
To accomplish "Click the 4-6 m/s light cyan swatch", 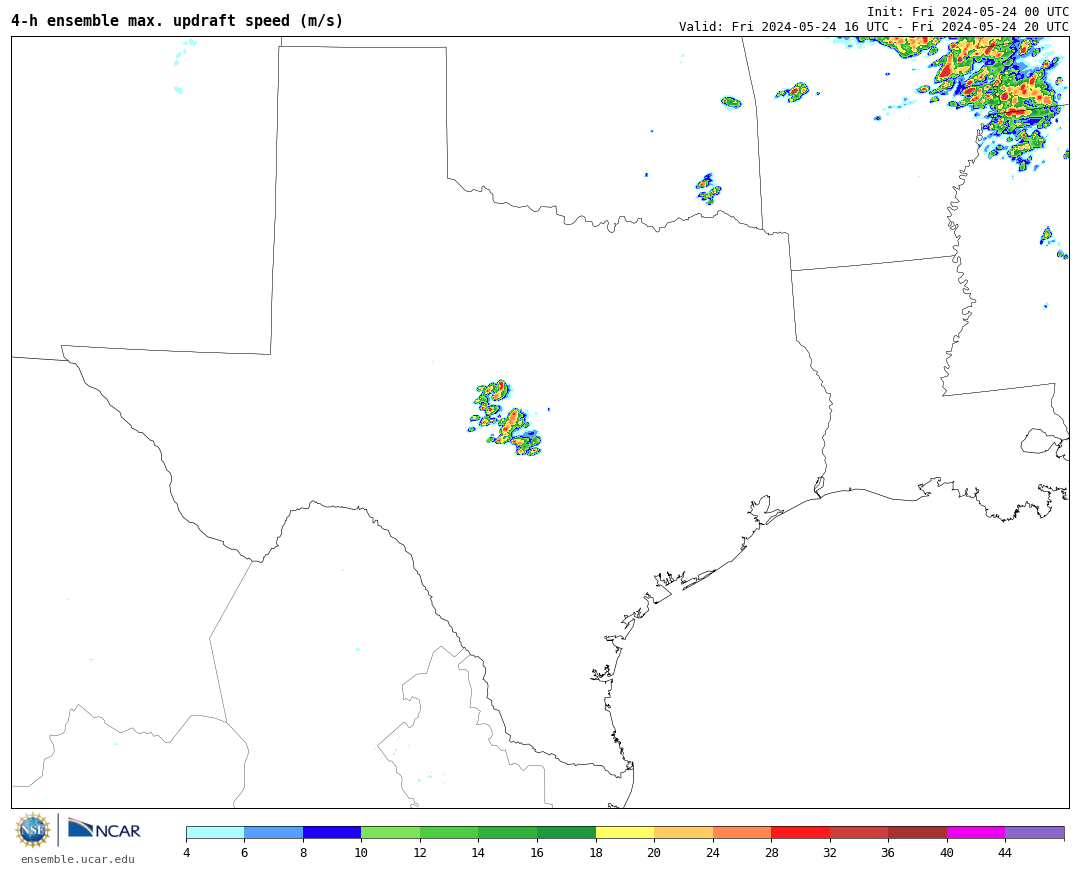I will click(215, 832).
